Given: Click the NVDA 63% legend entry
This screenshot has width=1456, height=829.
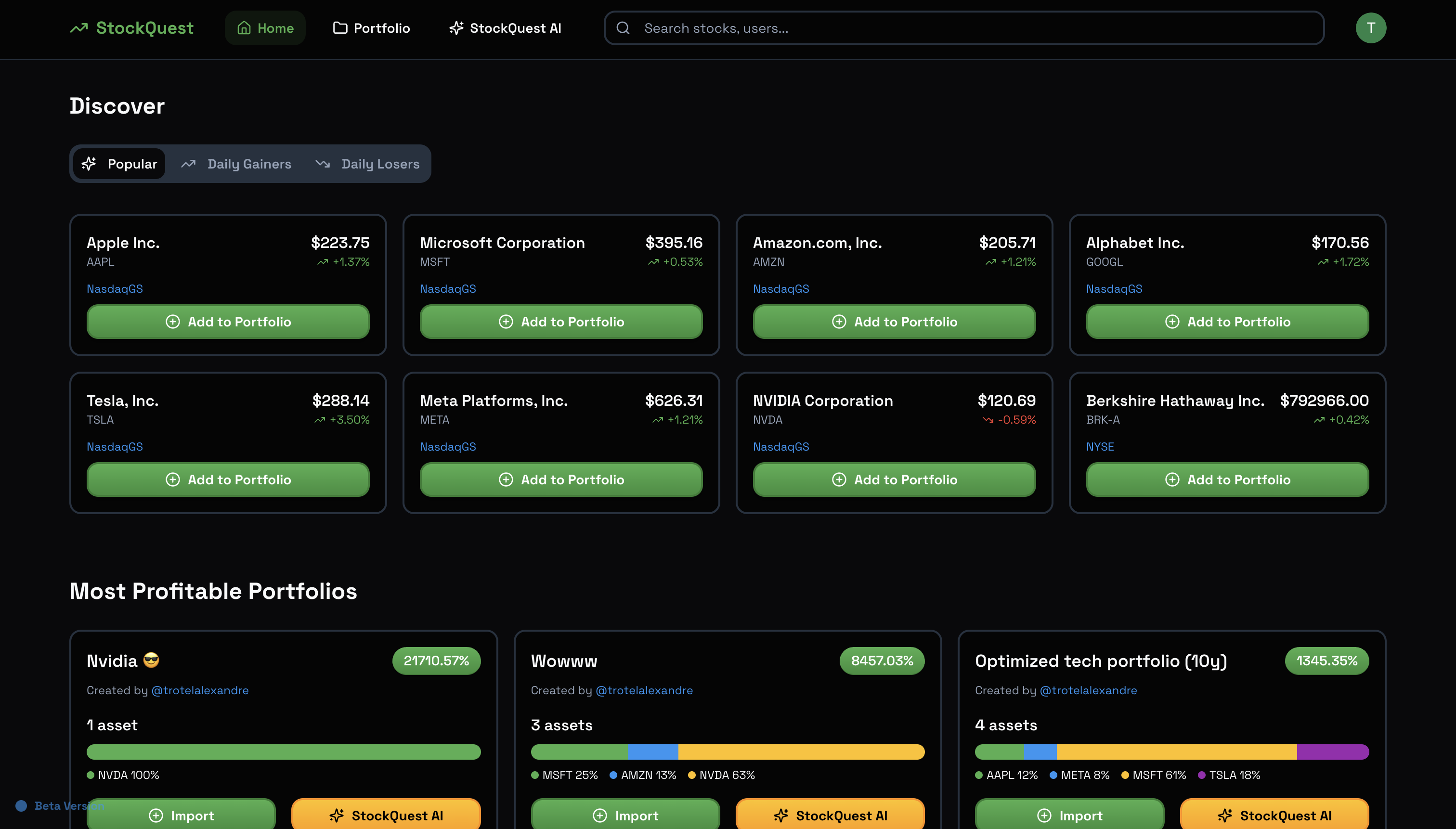Looking at the screenshot, I should click(721, 775).
